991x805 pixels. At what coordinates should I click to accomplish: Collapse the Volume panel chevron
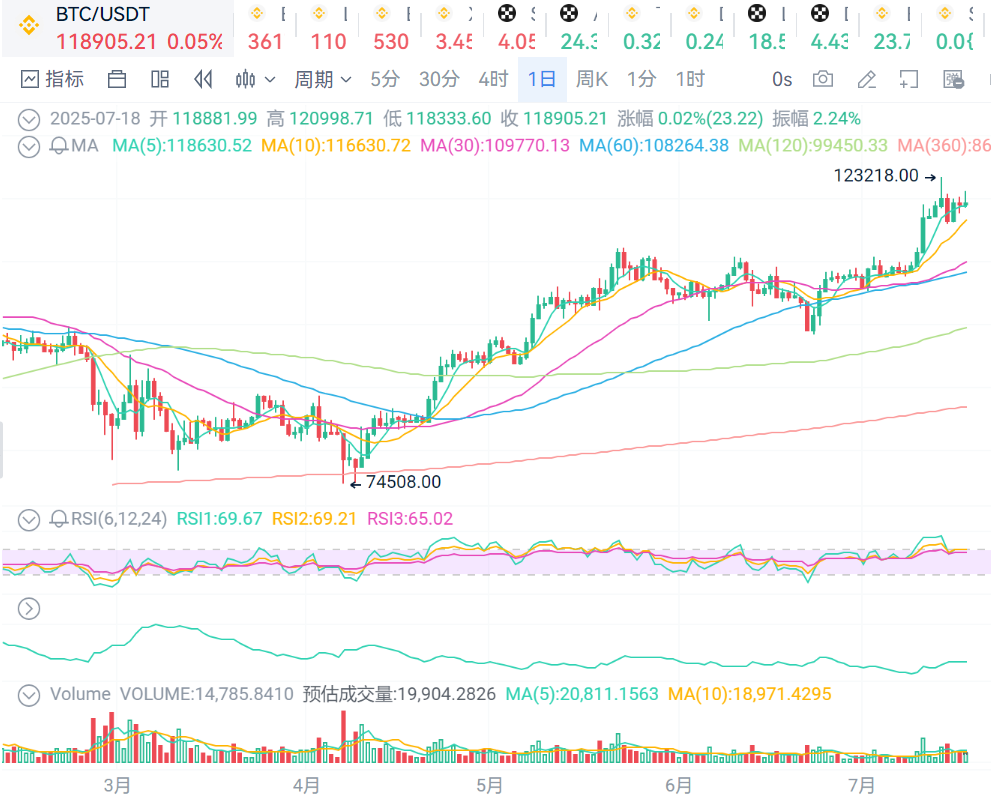pyautogui.click(x=29, y=695)
